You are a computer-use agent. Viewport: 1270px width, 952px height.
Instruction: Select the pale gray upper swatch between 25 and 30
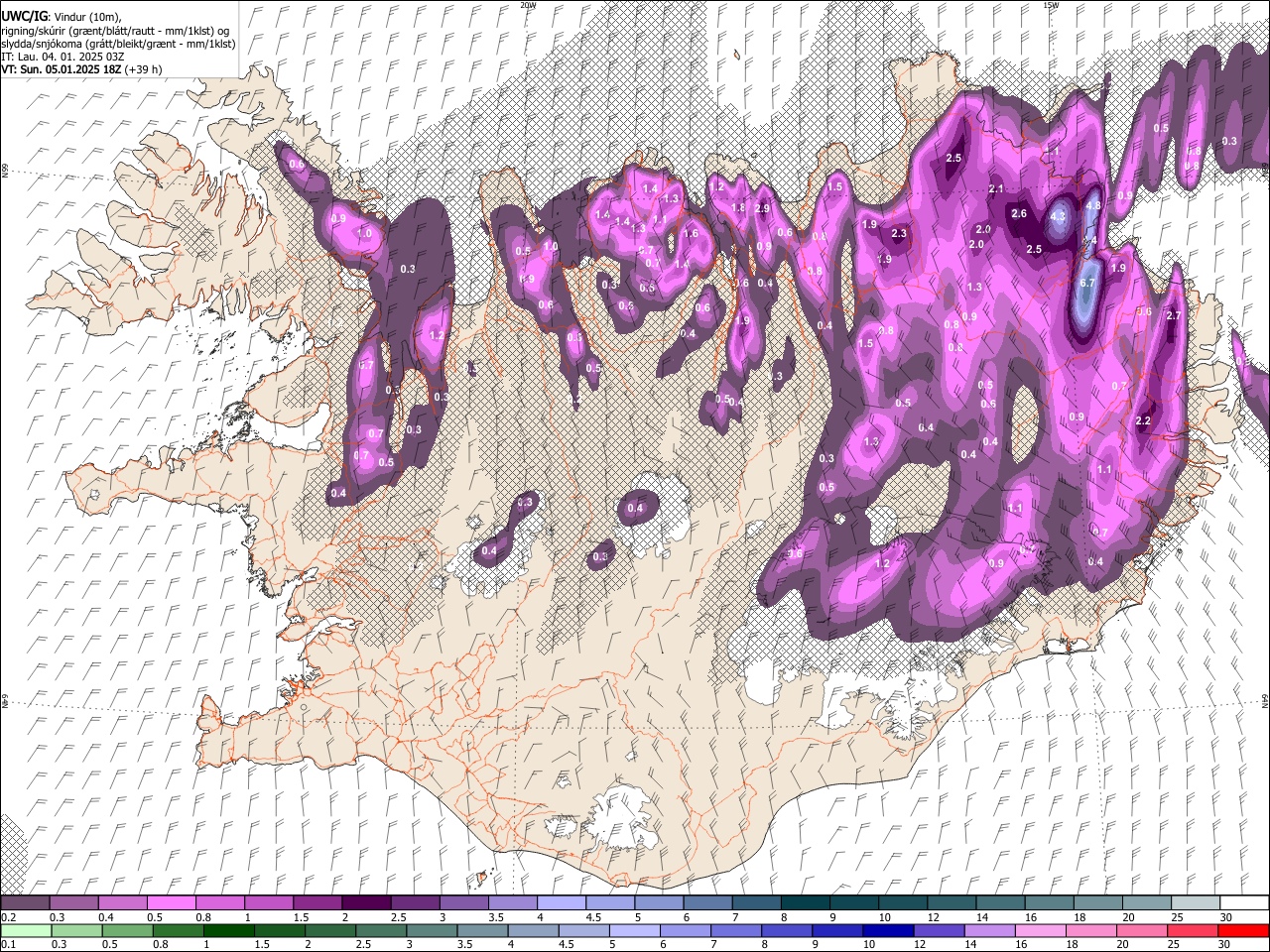click(x=1195, y=903)
